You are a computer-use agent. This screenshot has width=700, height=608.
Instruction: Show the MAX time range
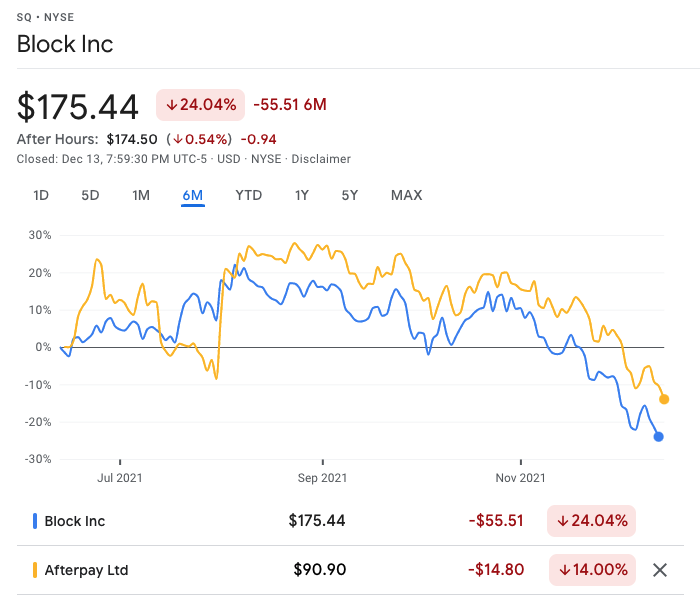point(406,195)
